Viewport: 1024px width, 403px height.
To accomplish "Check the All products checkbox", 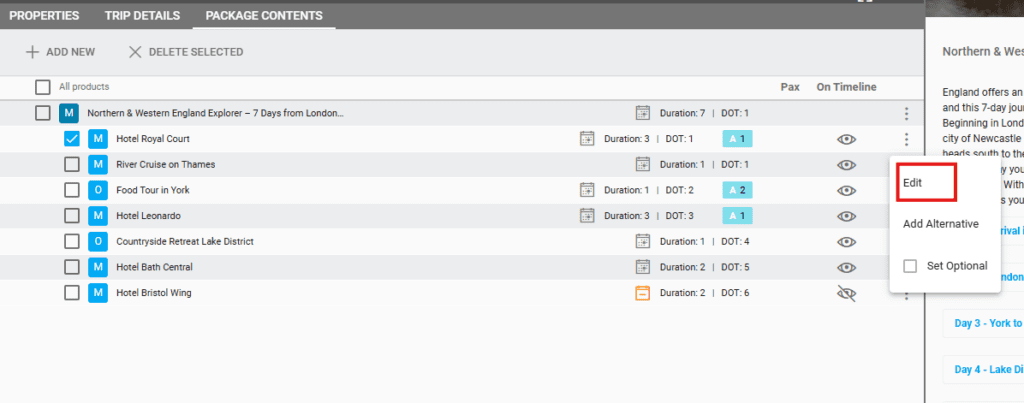I will [x=43, y=87].
